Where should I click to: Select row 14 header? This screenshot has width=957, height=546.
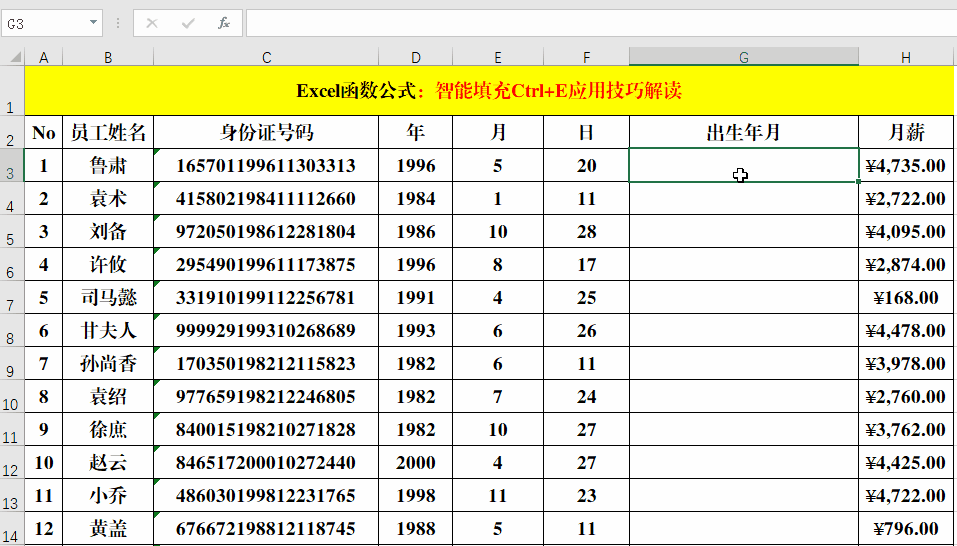(12, 528)
